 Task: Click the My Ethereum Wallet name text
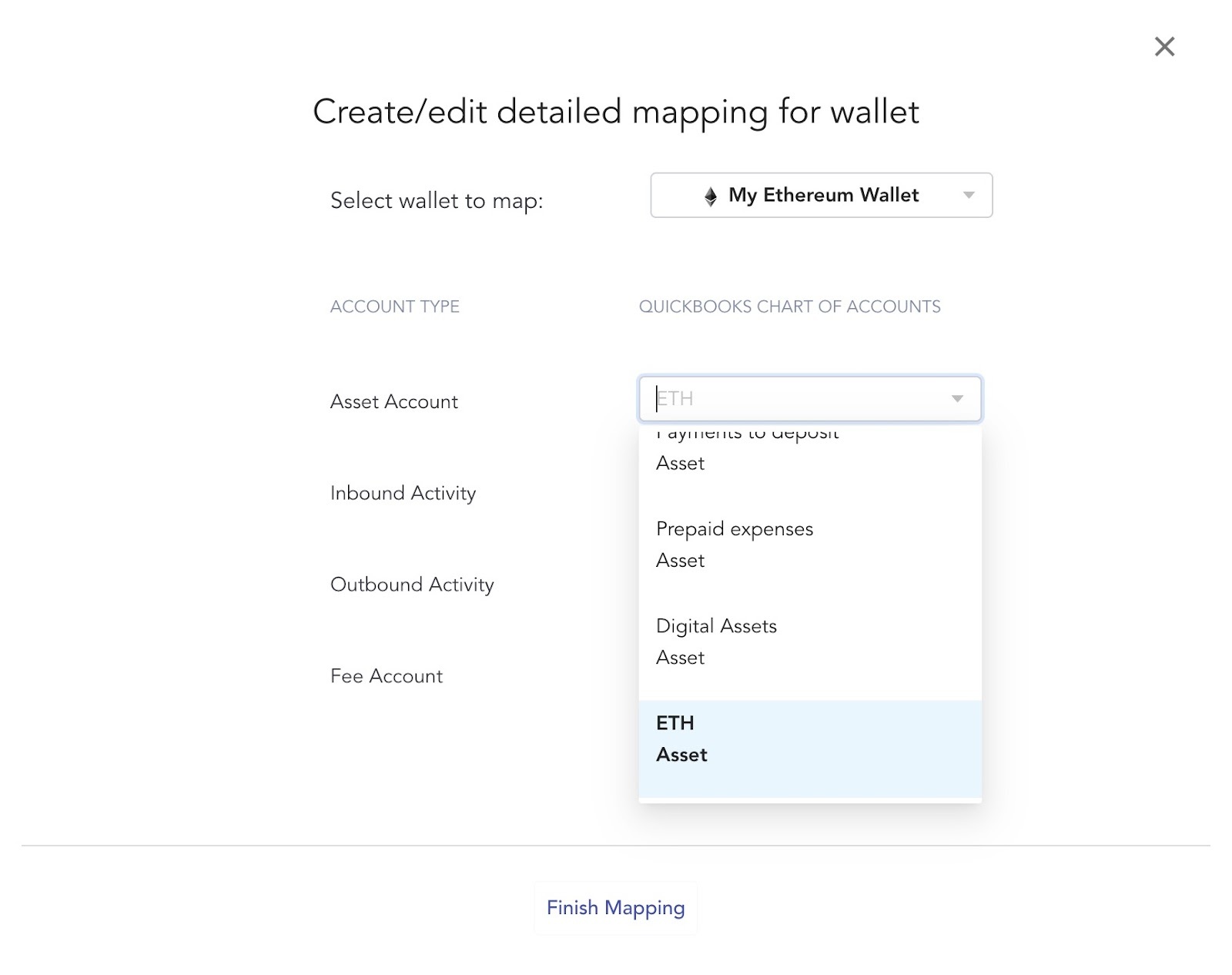[x=823, y=196]
